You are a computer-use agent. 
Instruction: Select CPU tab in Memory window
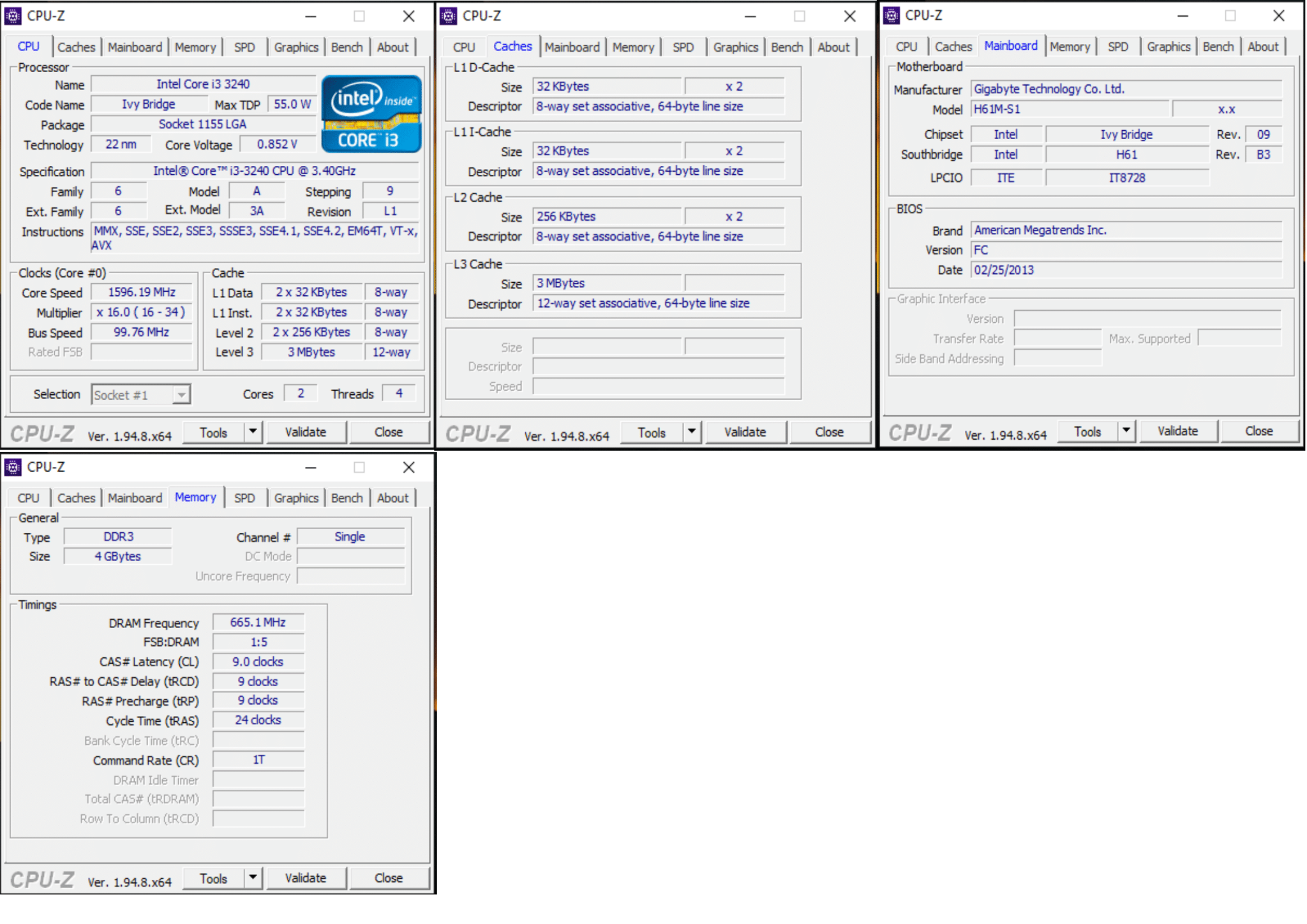pyautogui.click(x=29, y=498)
